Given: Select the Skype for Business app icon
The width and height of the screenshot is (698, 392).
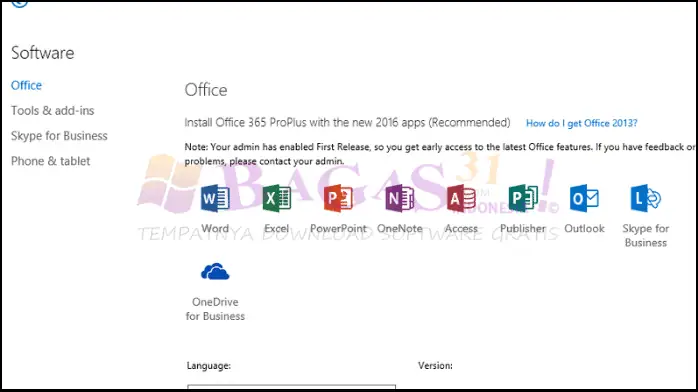Looking at the screenshot, I should (646, 198).
